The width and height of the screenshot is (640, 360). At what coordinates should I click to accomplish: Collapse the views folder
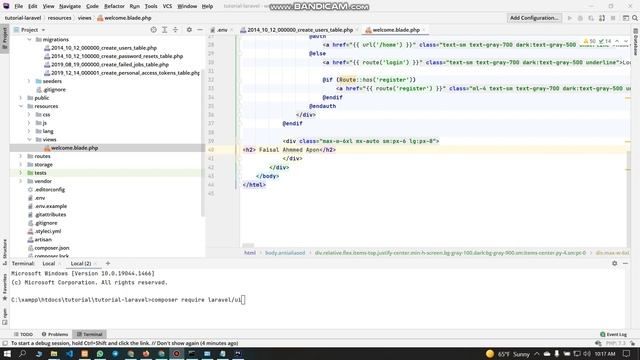[29, 140]
